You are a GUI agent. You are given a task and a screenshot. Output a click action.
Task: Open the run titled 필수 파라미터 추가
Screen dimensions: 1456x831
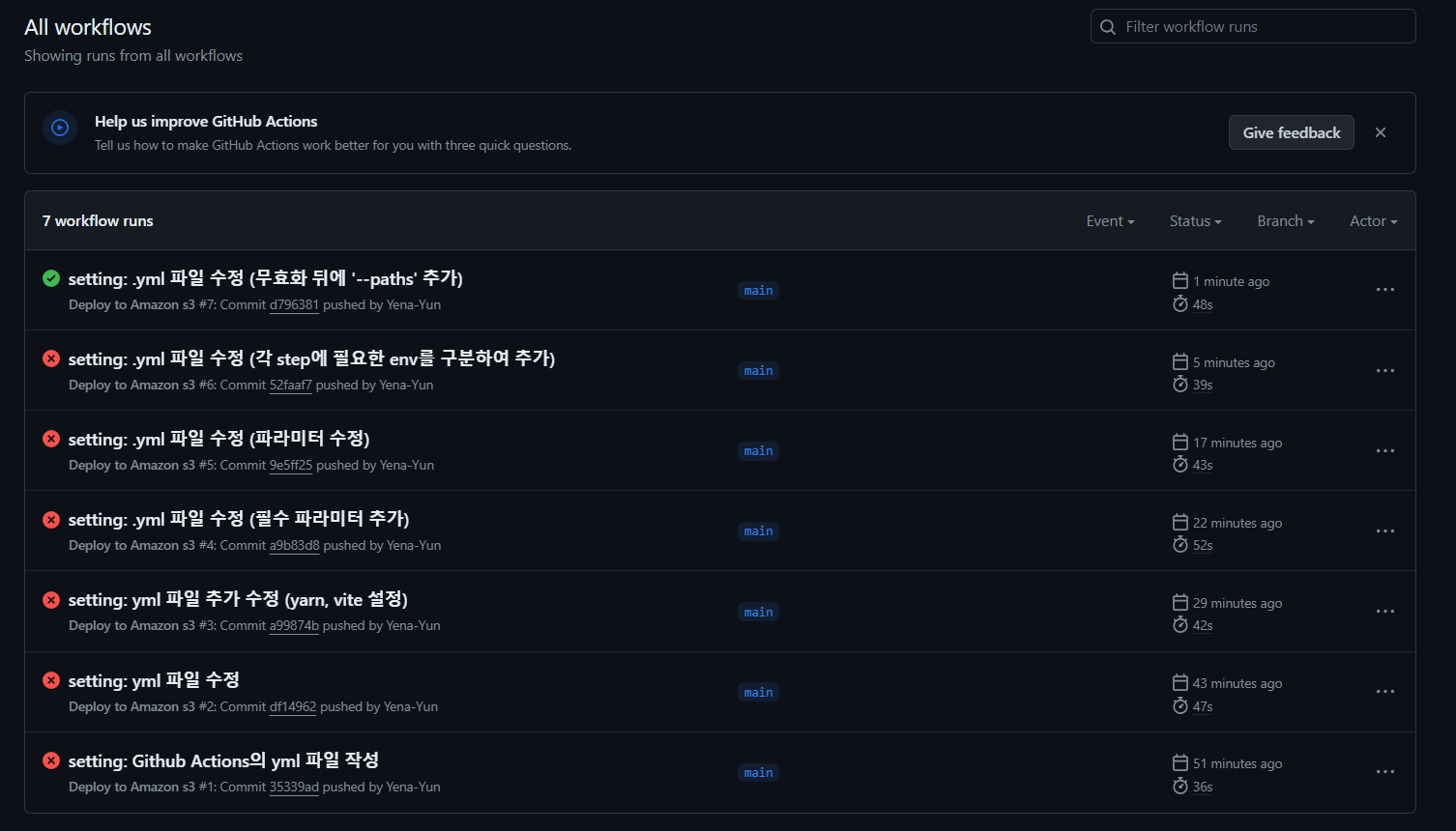coord(239,519)
